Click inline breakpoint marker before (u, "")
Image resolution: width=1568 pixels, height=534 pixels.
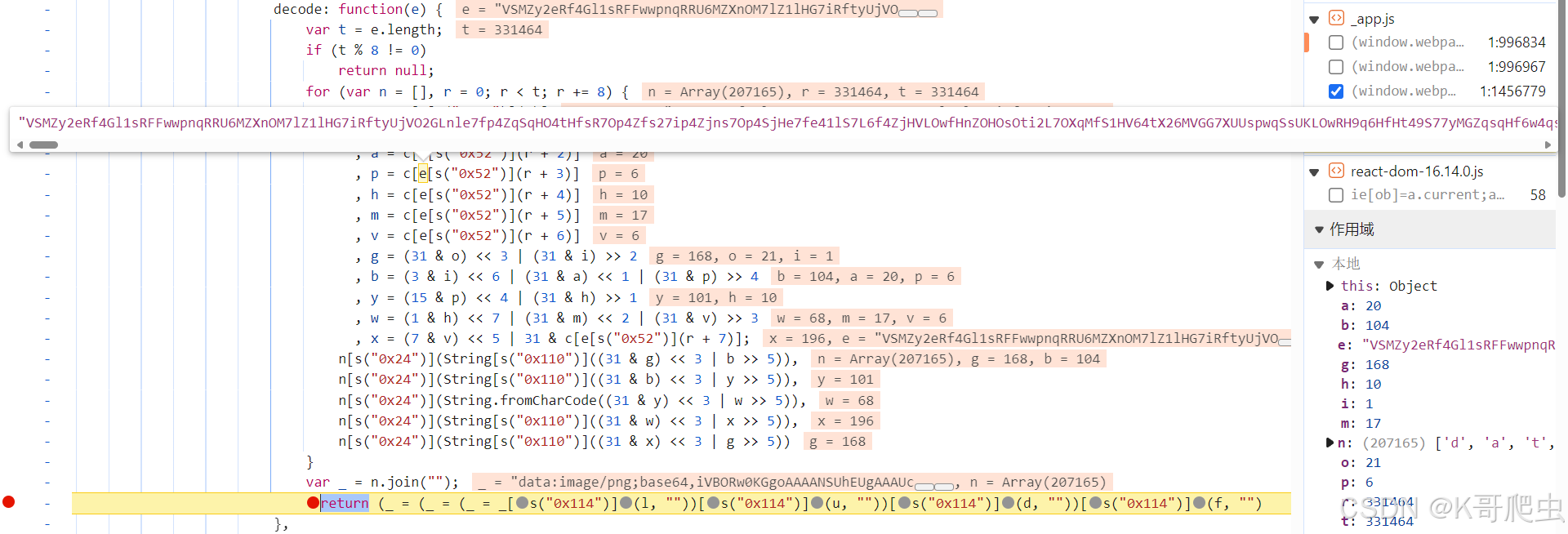[817, 503]
